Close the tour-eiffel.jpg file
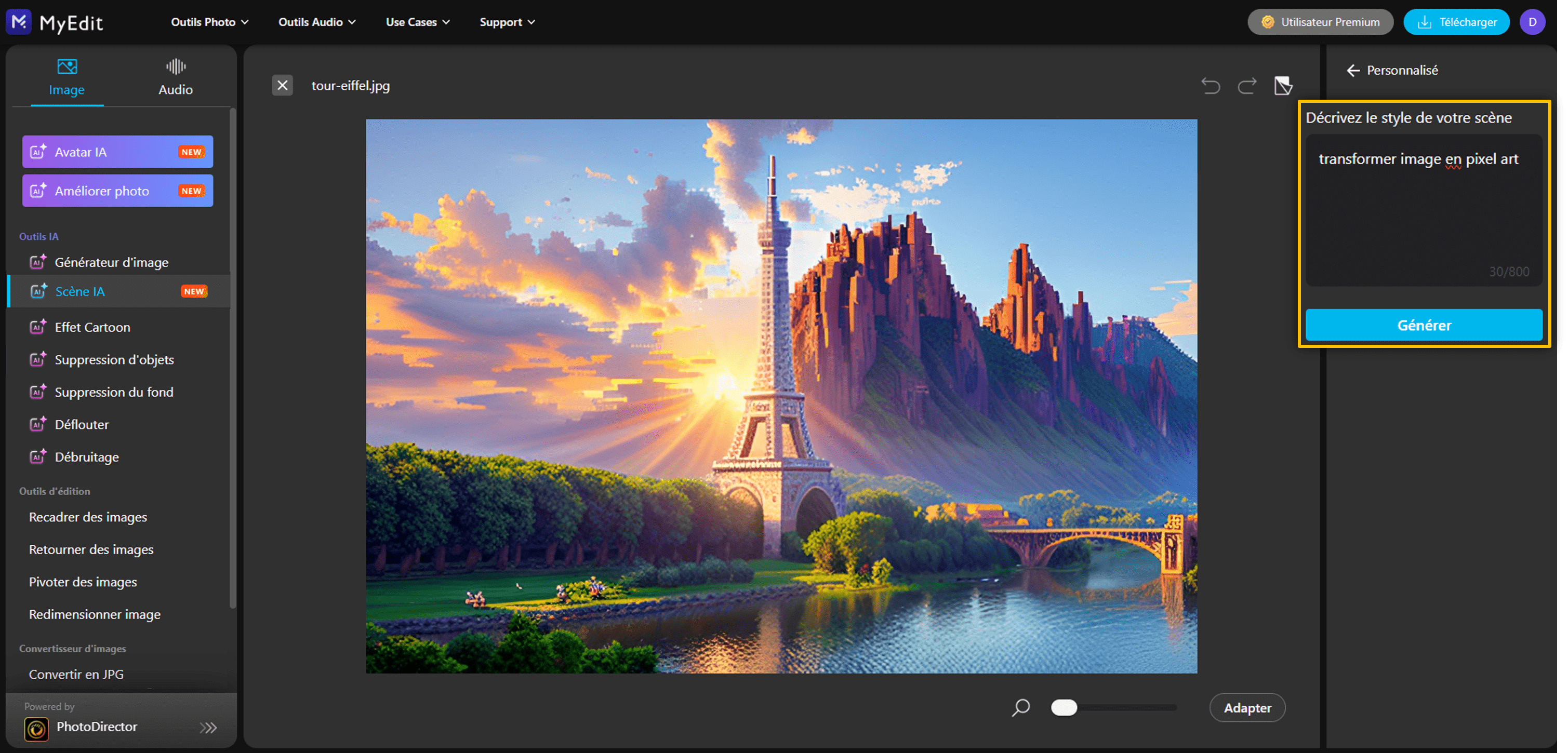This screenshot has width=1568, height=753. click(283, 85)
